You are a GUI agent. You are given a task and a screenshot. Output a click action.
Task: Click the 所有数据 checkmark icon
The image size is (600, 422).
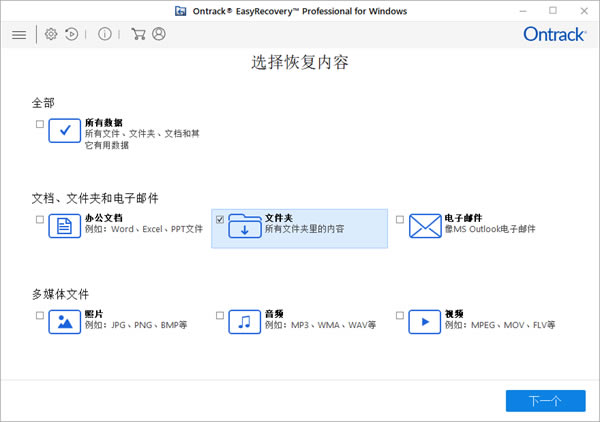coord(64,130)
